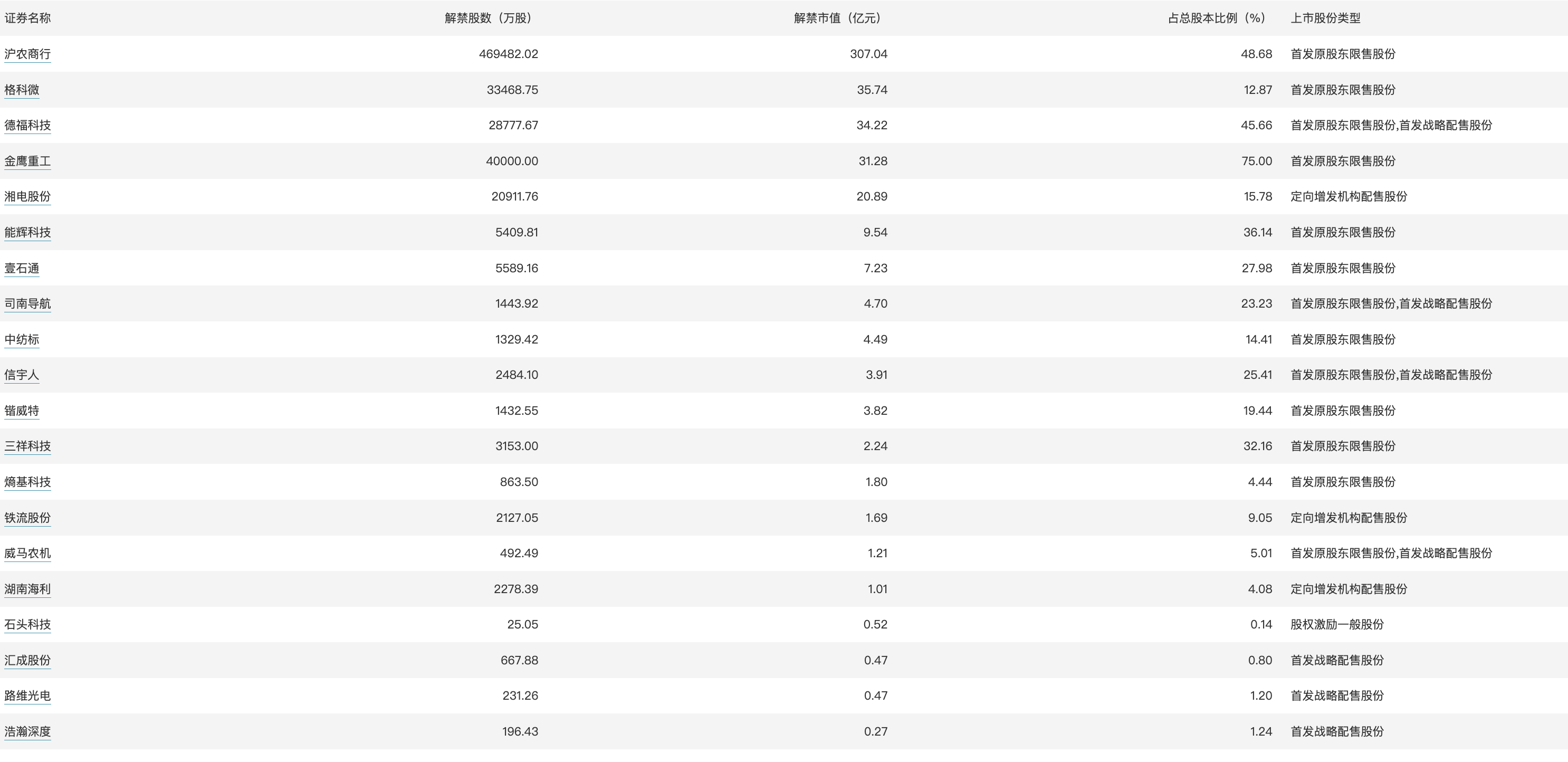Select the 信宇人 stock link
The image size is (1568, 762).
(22, 375)
